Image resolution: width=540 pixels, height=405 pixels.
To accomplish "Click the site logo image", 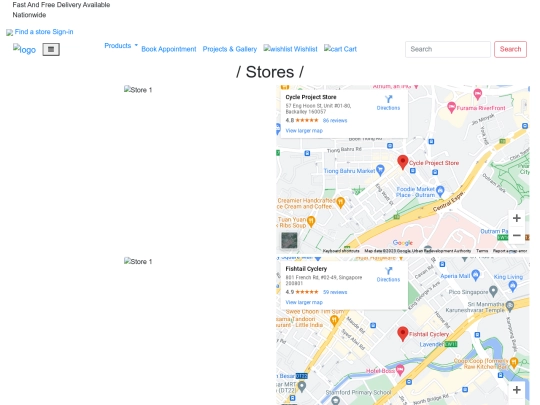I will pyautogui.click(x=24, y=49).
